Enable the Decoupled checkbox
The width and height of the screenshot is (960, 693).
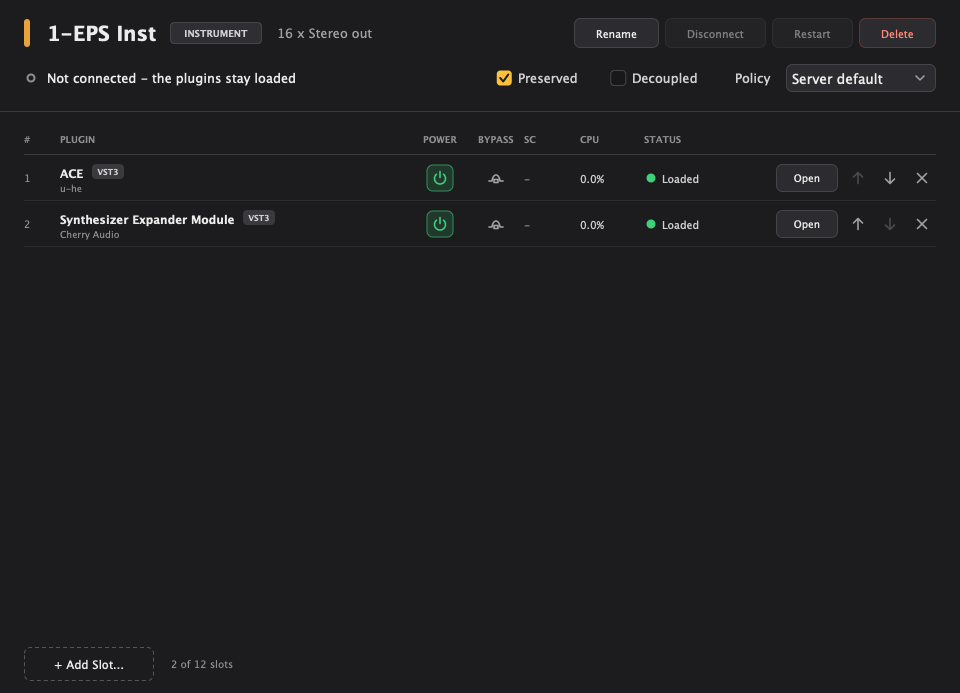(x=618, y=78)
